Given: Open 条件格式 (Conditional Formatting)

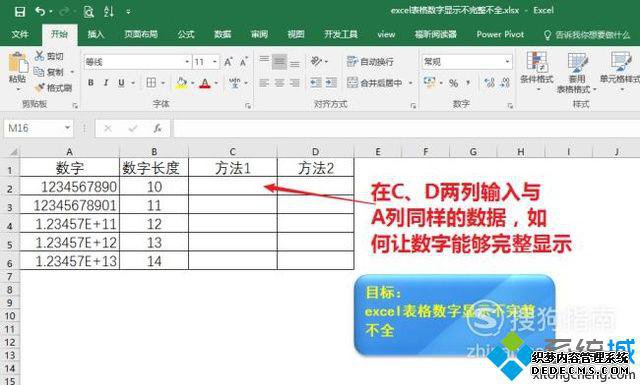Looking at the screenshot, I should pos(537,72).
